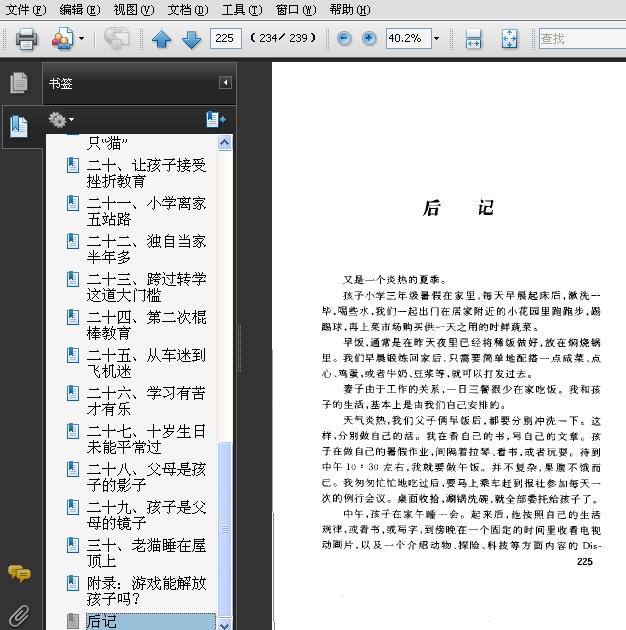Open bookmark 二十、让孩子接受挫折教育
626x630 pixels.
(x=146, y=173)
